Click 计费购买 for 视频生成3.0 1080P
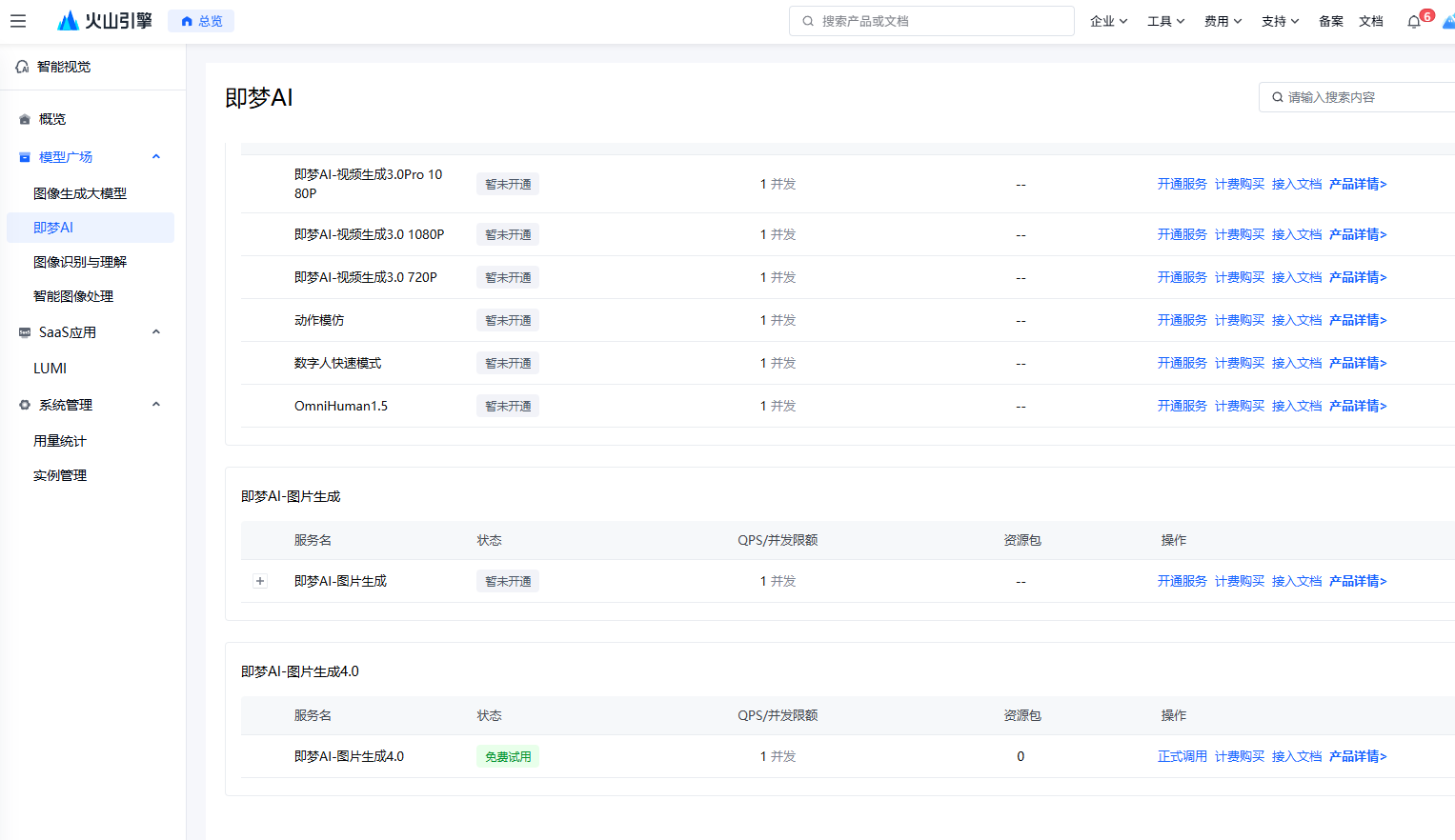 [1239, 234]
